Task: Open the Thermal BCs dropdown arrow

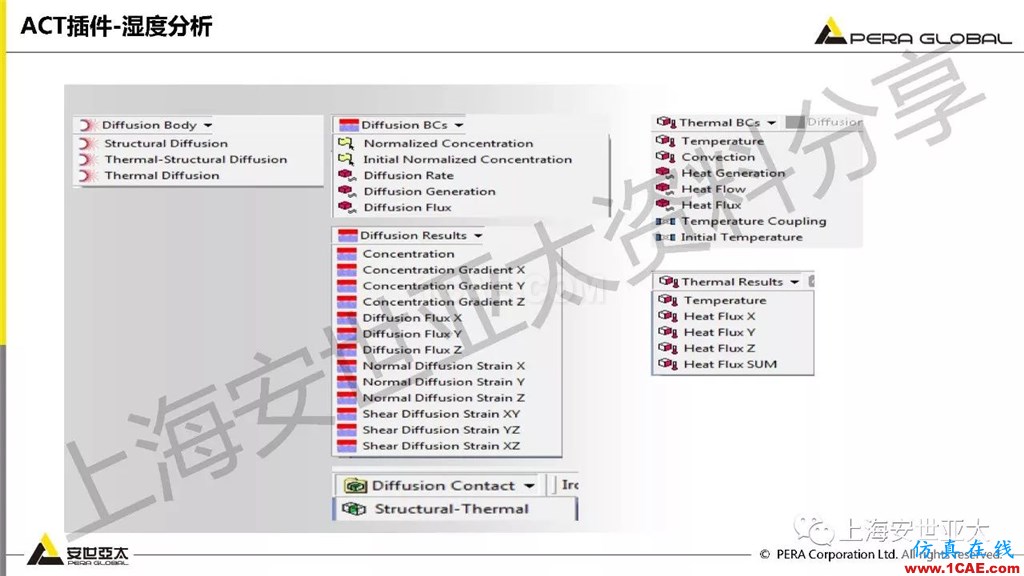Action: click(771, 123)
